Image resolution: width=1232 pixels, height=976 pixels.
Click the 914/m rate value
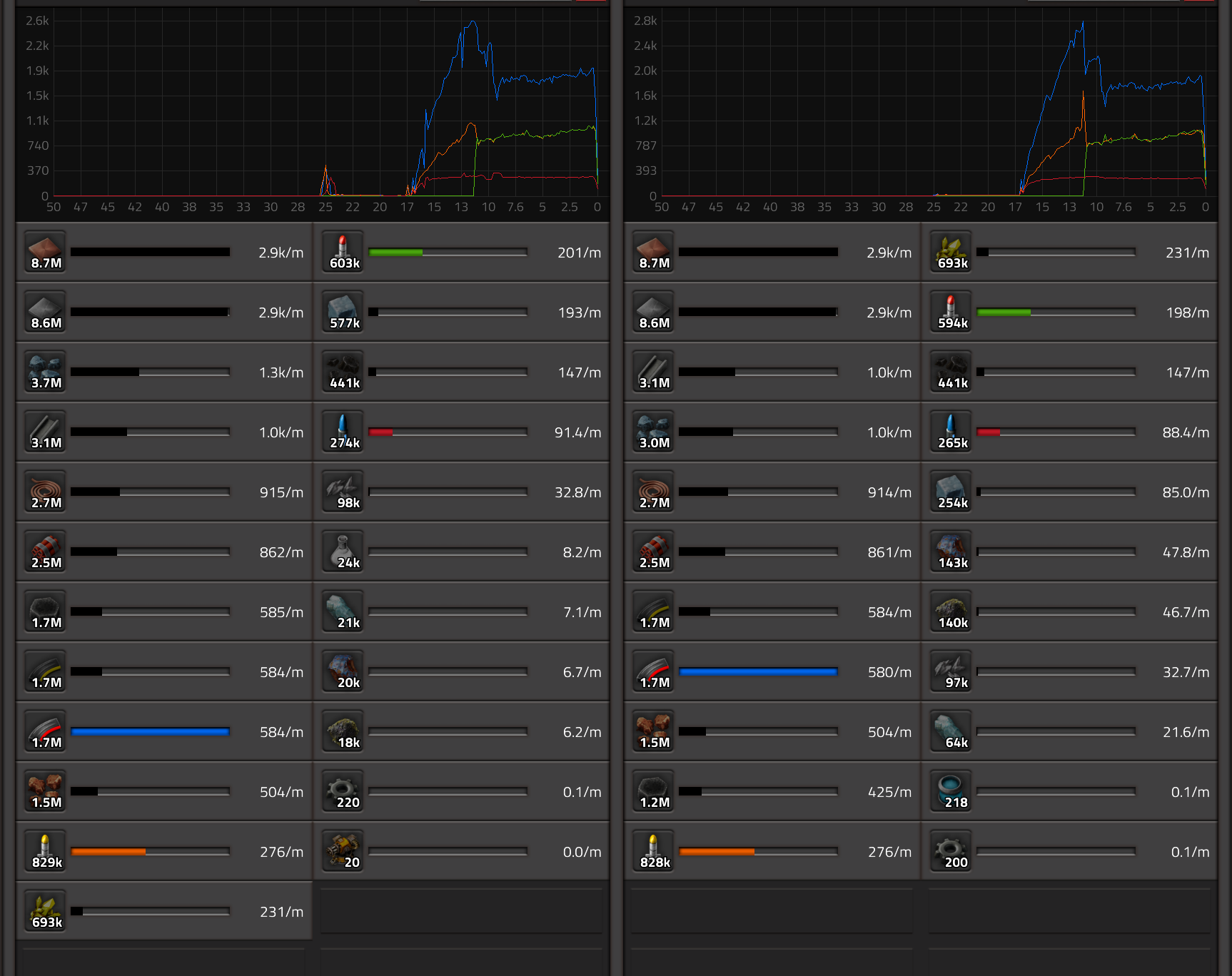(890, 492)
